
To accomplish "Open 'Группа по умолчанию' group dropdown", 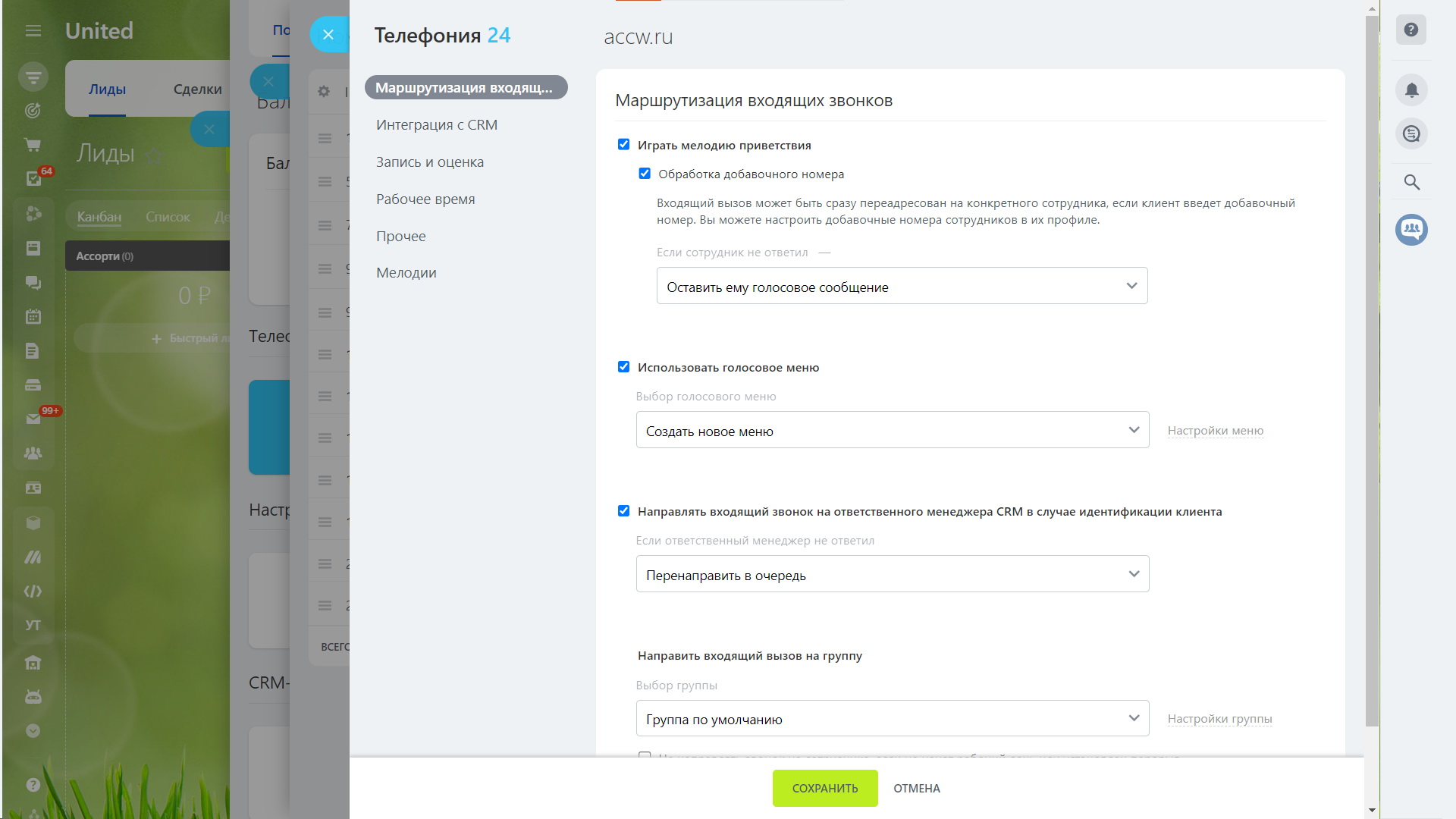I will pyautogui.click(x=892, y=718).
